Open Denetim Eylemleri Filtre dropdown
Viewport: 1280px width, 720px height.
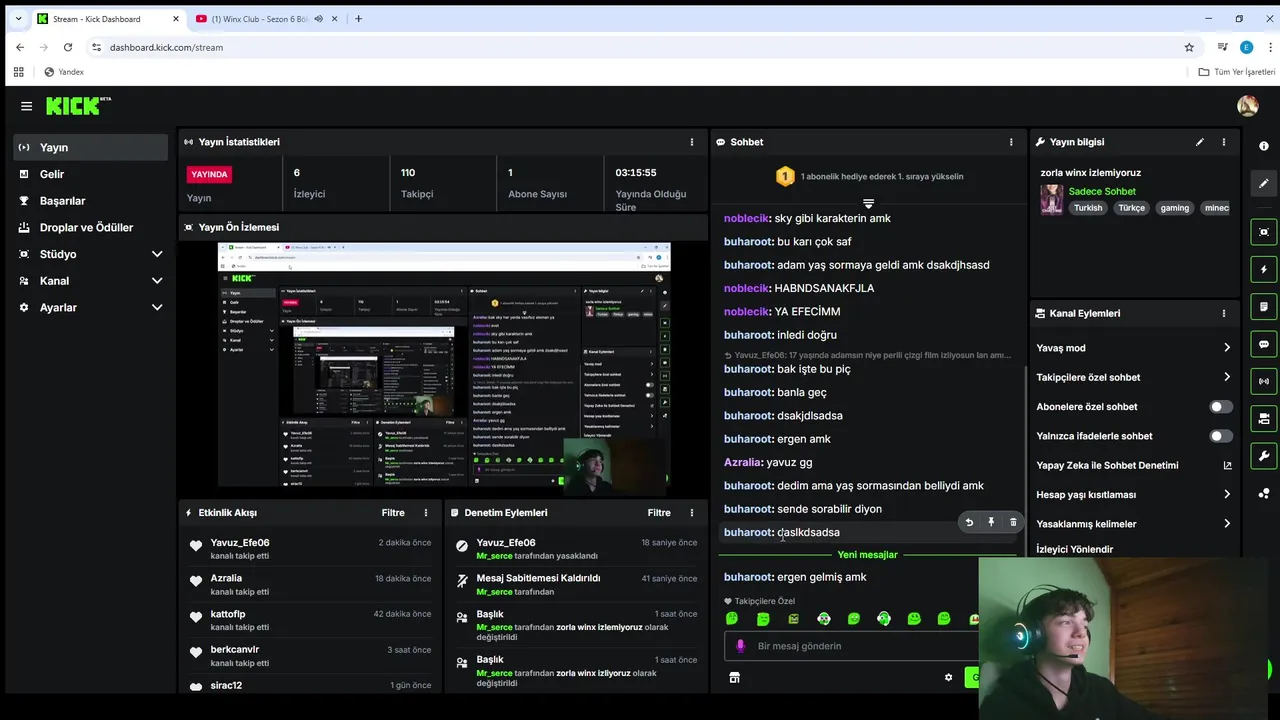[659, 513]
